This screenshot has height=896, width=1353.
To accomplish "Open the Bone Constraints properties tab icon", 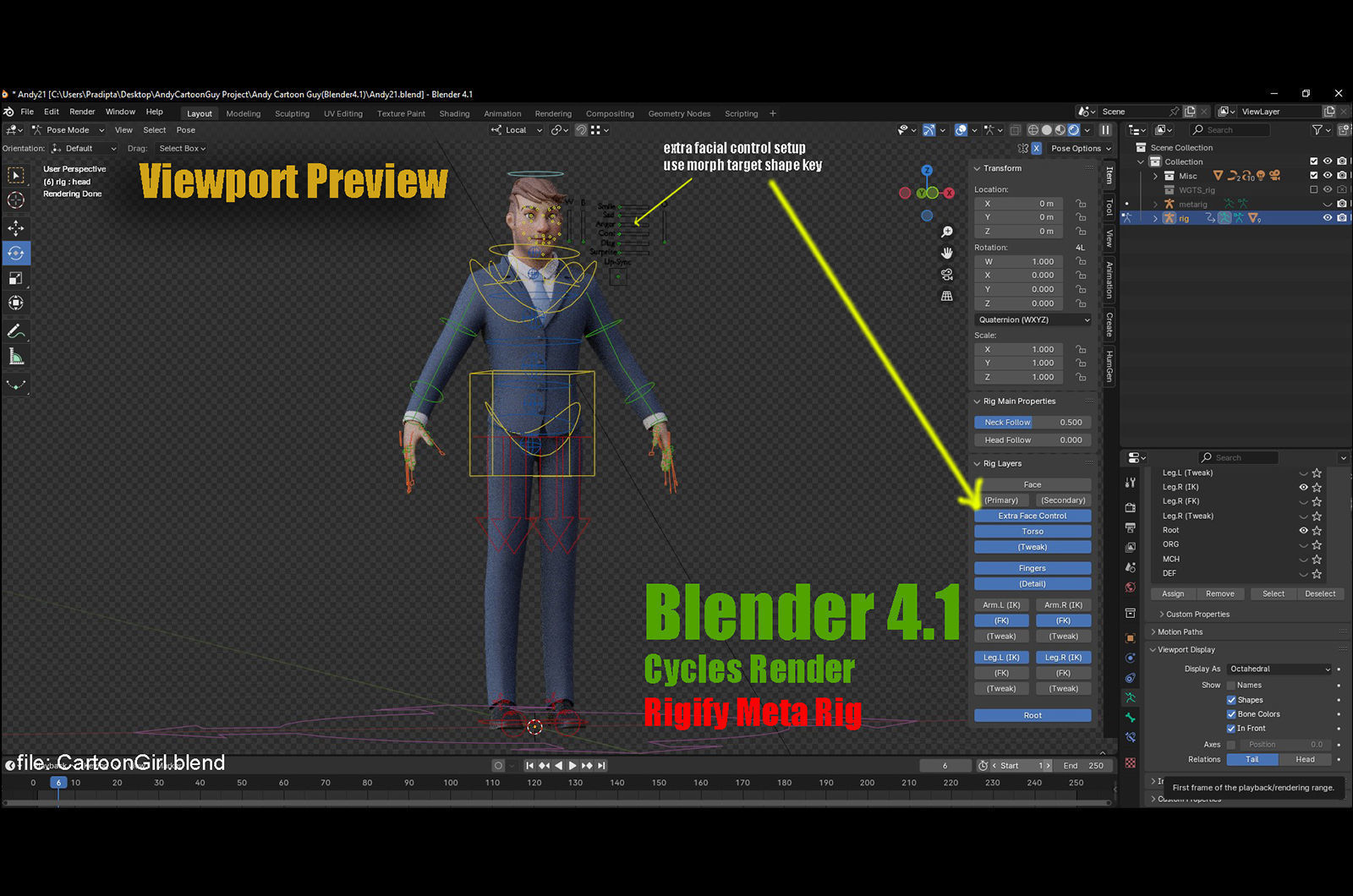I will click(1131, 738).
